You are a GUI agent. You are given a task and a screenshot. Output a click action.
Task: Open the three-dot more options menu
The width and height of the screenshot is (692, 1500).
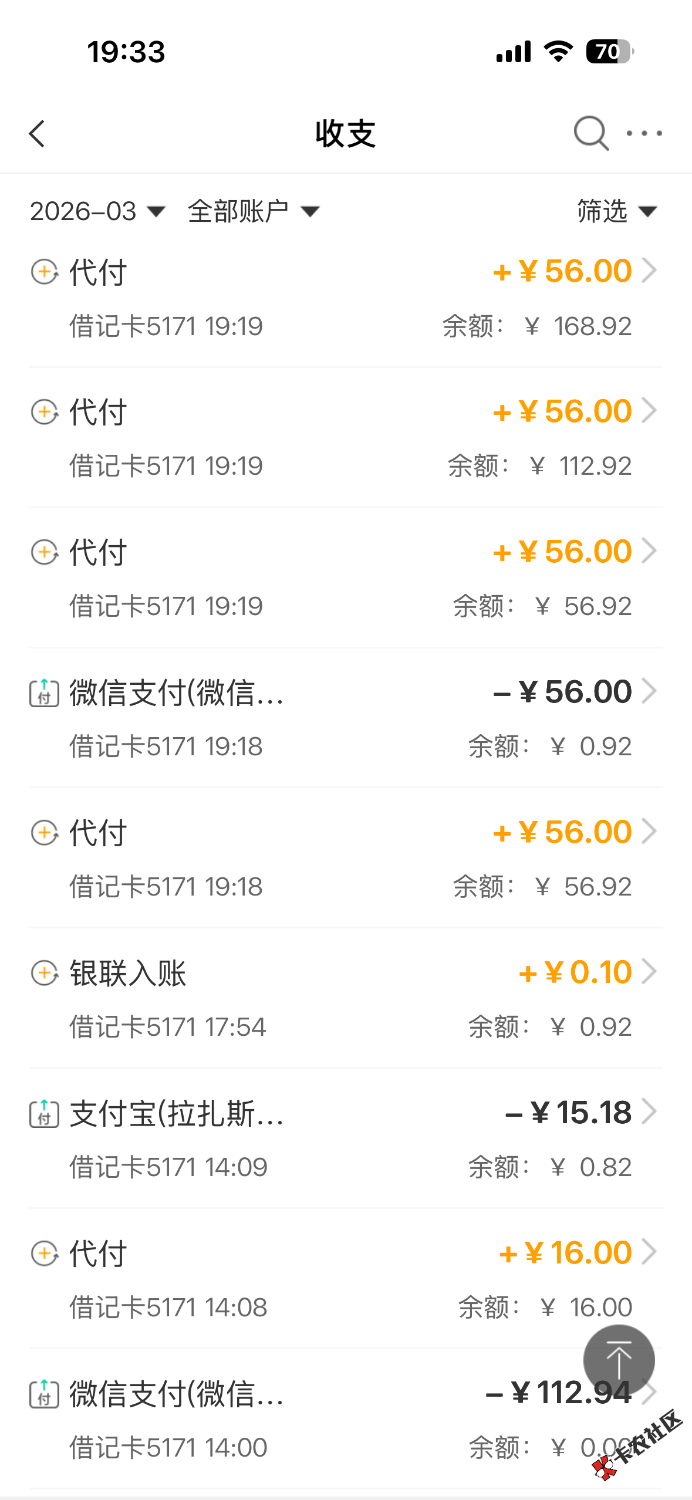click(x=644, y=133)
